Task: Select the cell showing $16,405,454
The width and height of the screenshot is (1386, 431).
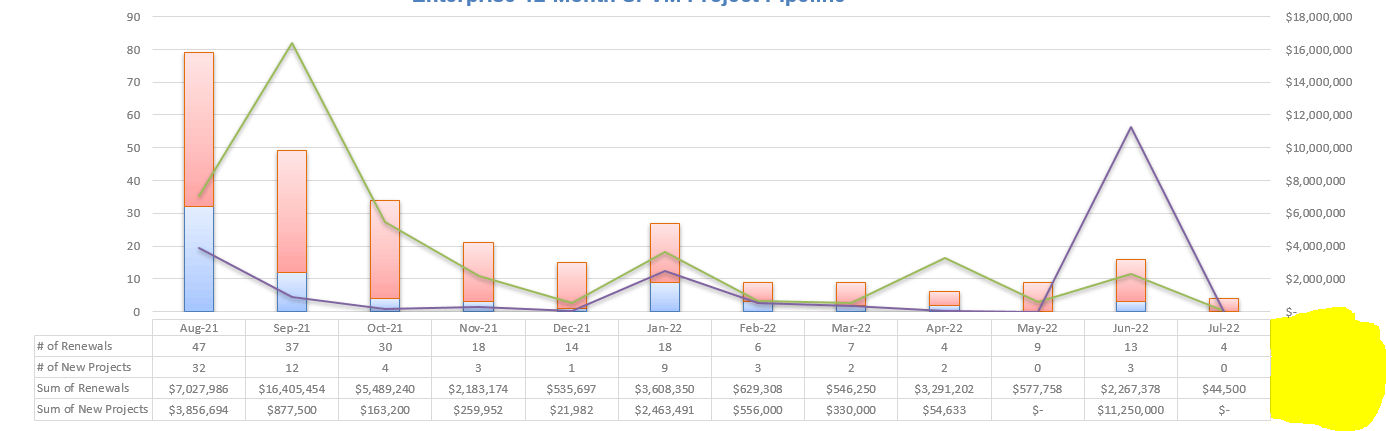Action: tap(292, 388)
